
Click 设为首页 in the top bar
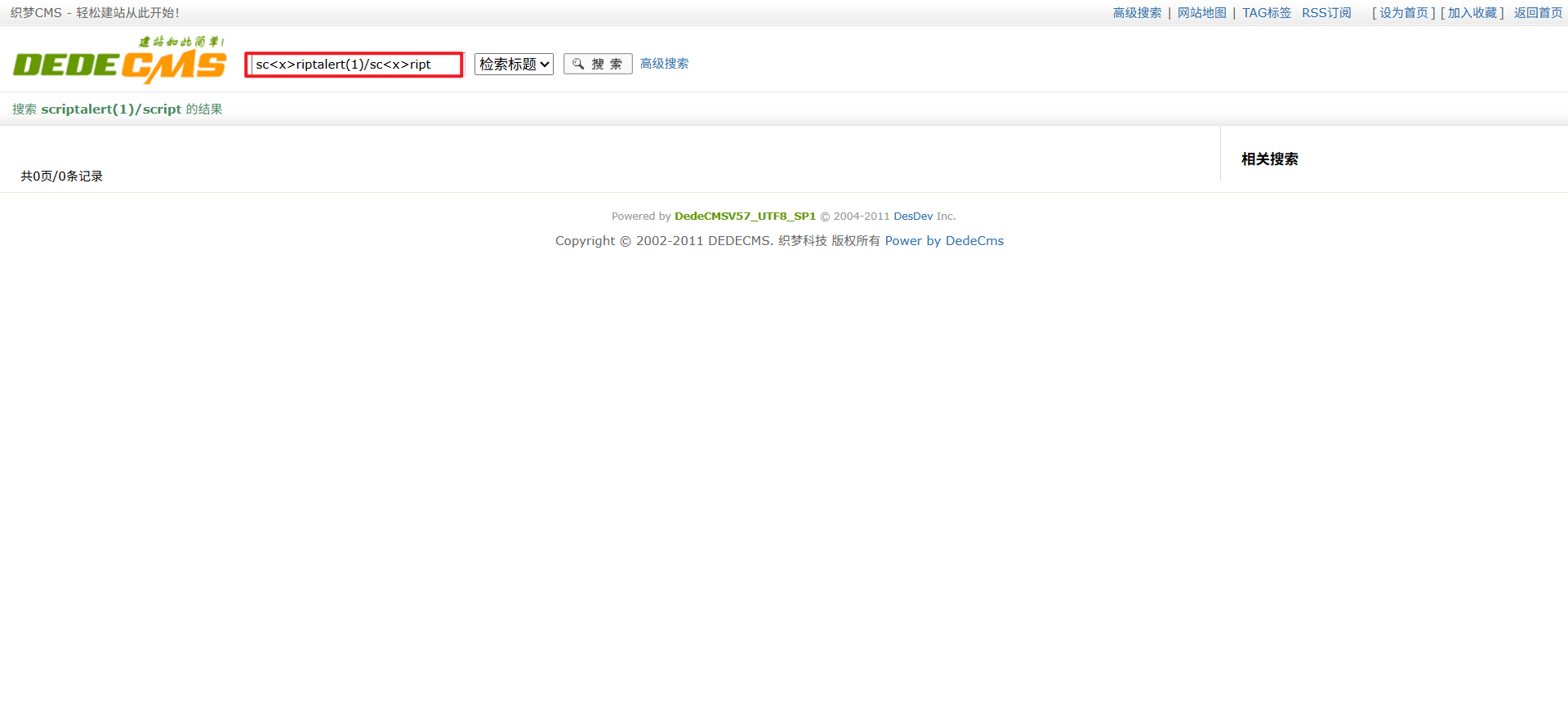point(1404,13)
